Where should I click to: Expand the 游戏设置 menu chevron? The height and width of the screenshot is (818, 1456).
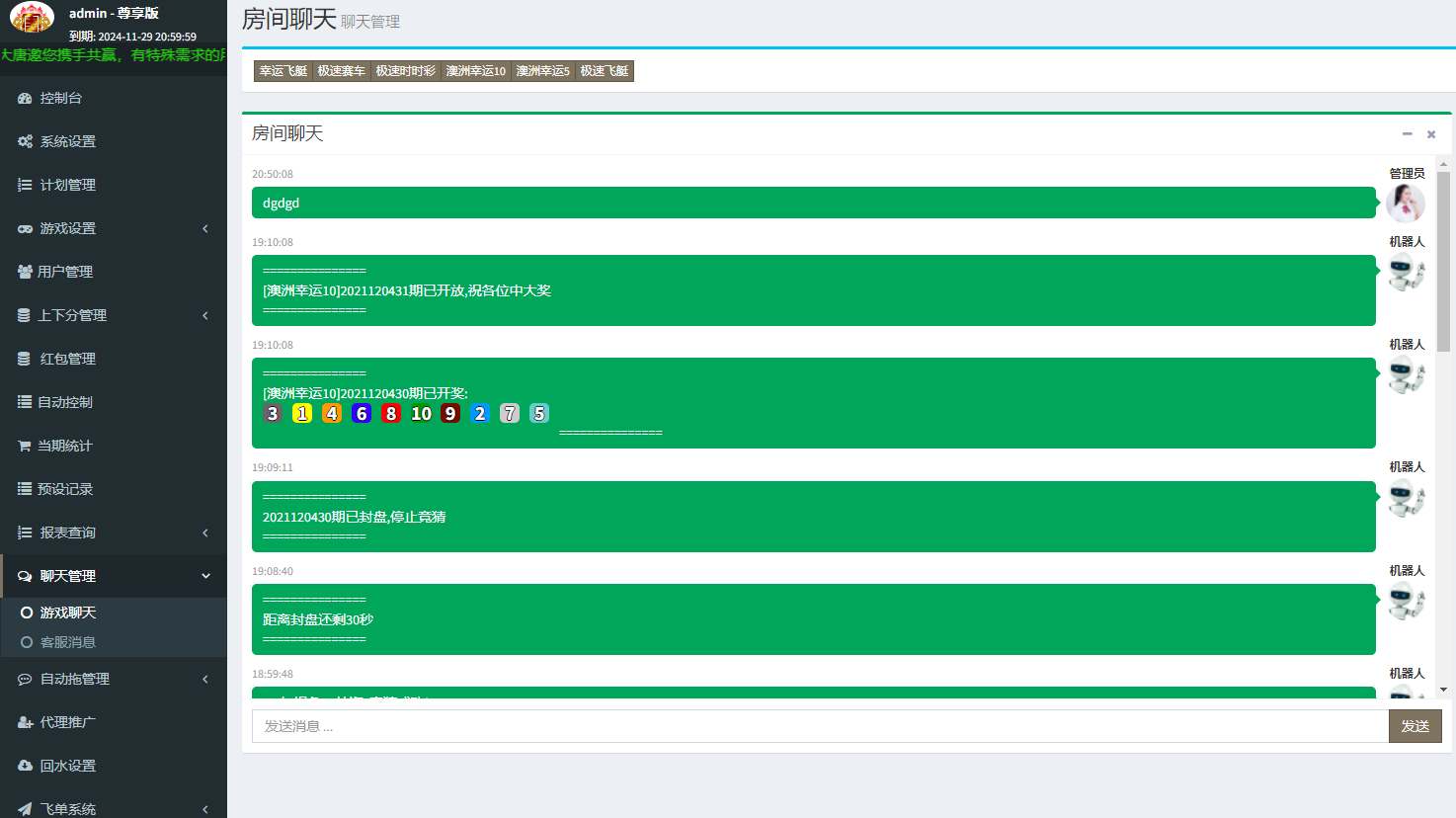[205, 228]
